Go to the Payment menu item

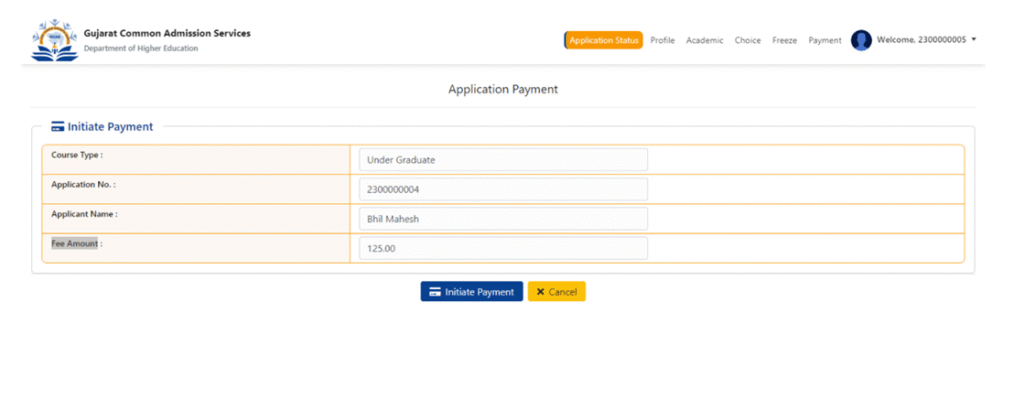825,40
